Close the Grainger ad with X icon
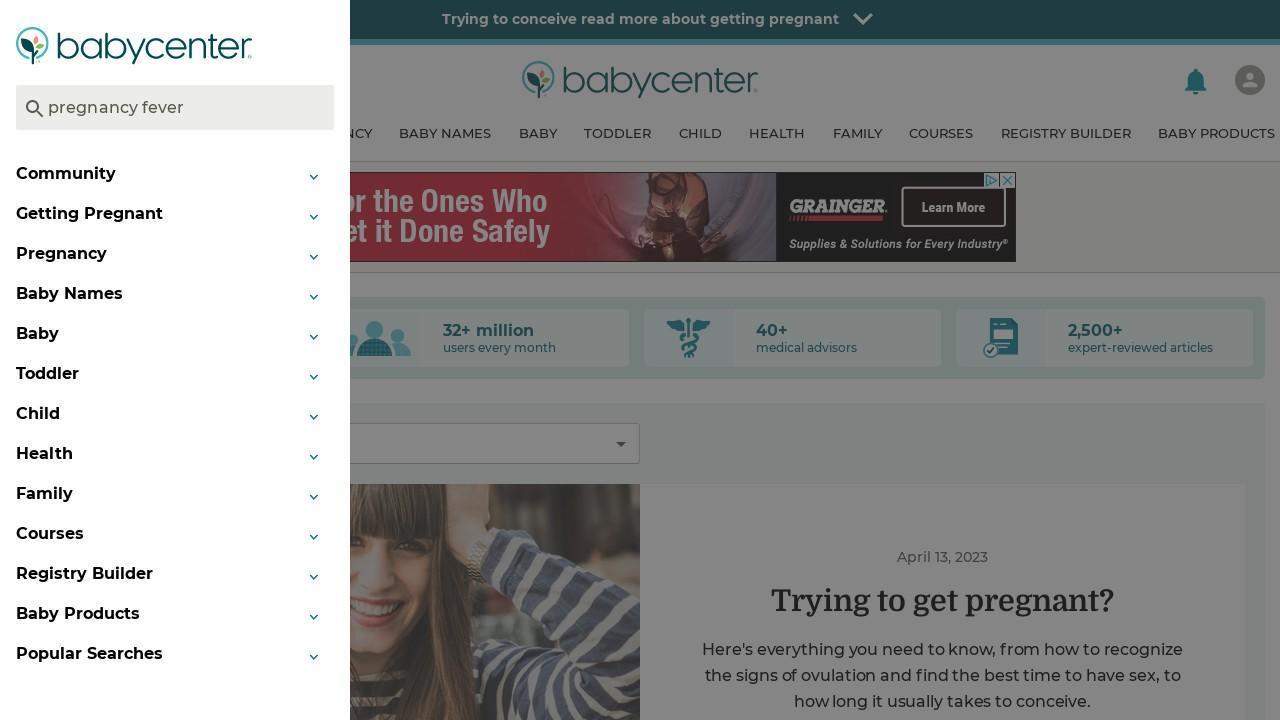 (x=1008, y=180)
